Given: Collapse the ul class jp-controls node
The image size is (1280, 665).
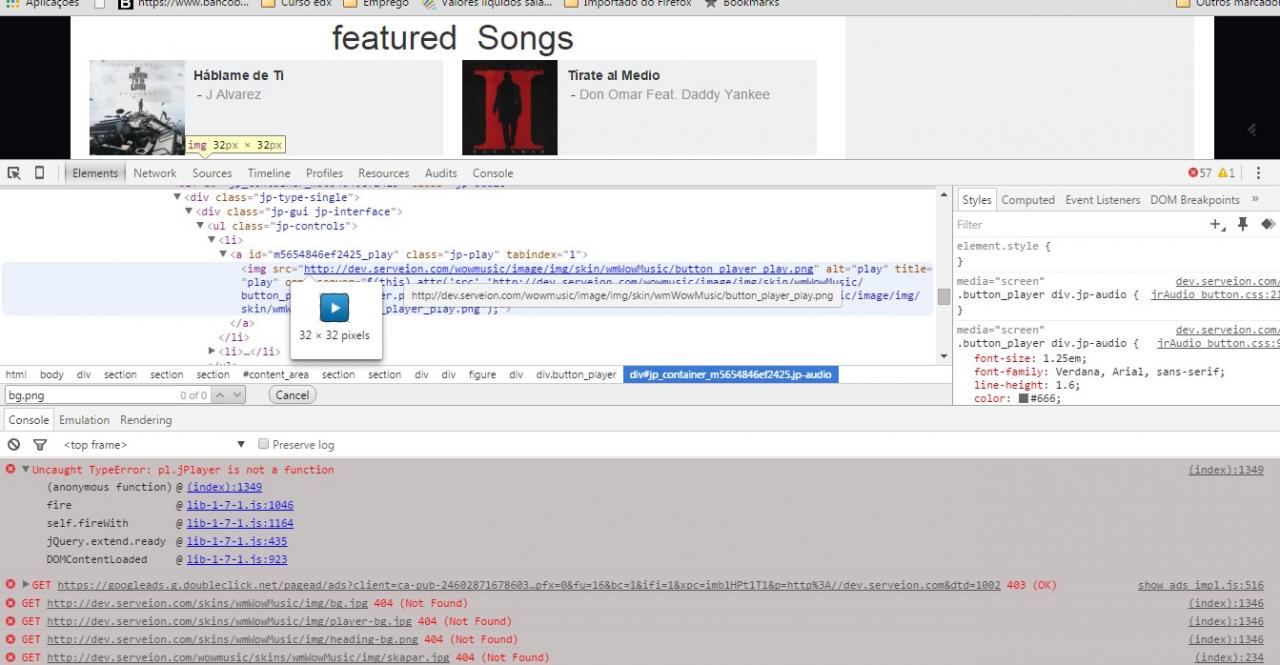Looking at the screenshot, I should click(200, 226).
